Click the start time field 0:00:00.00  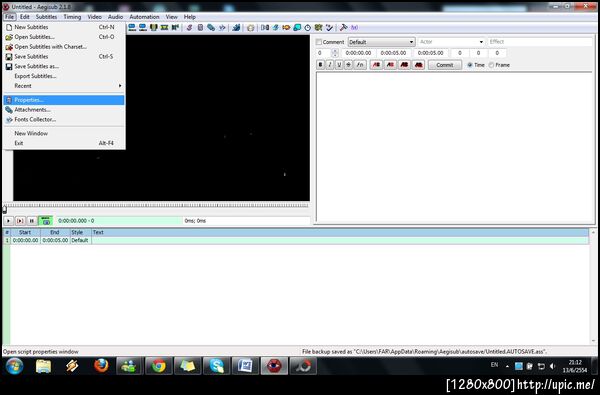359,53
